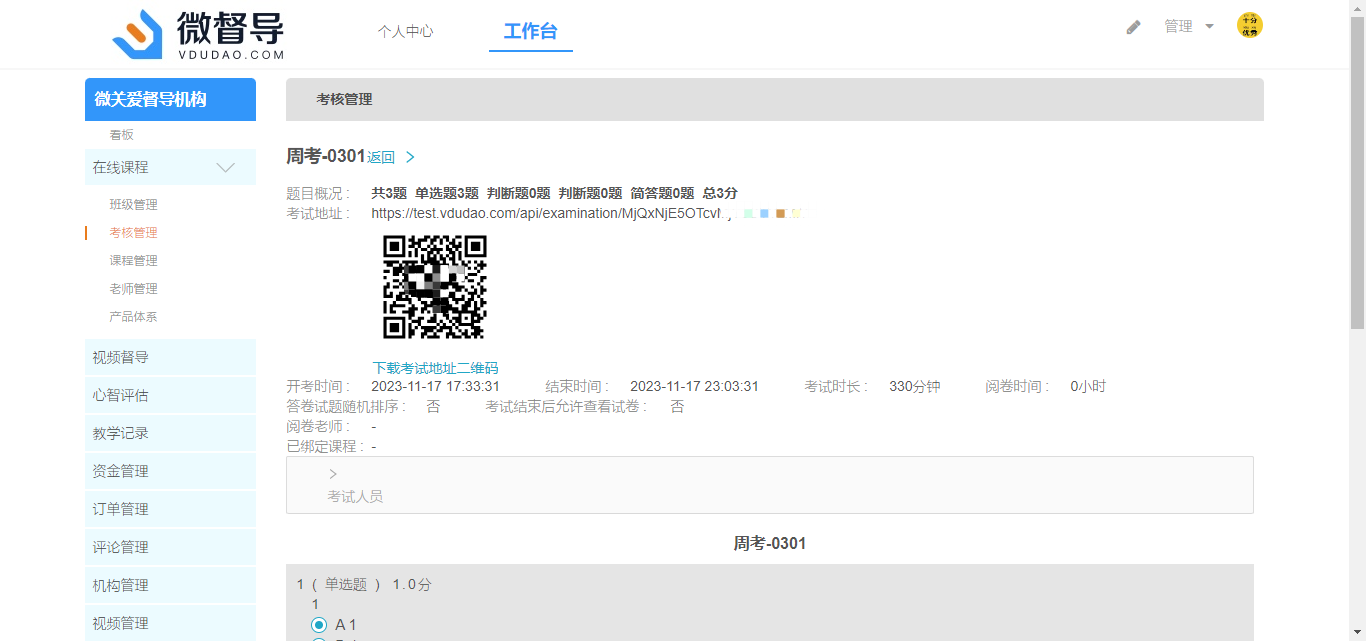The image size is (1366, 641).
Task: Open the 心智评估 menu
Action: [x=170, y=396]
